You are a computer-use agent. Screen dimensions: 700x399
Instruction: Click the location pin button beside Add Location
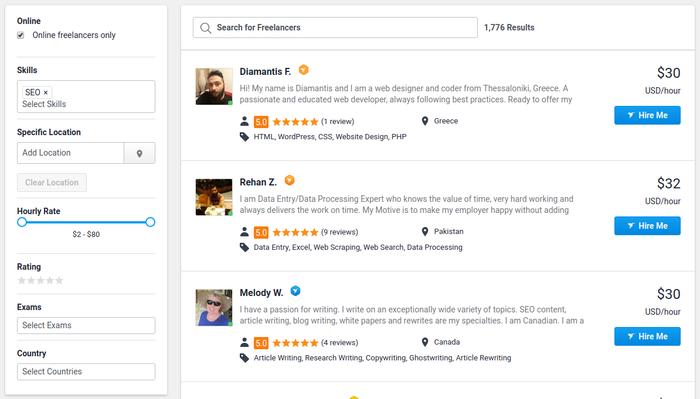(x=139, y=153)
